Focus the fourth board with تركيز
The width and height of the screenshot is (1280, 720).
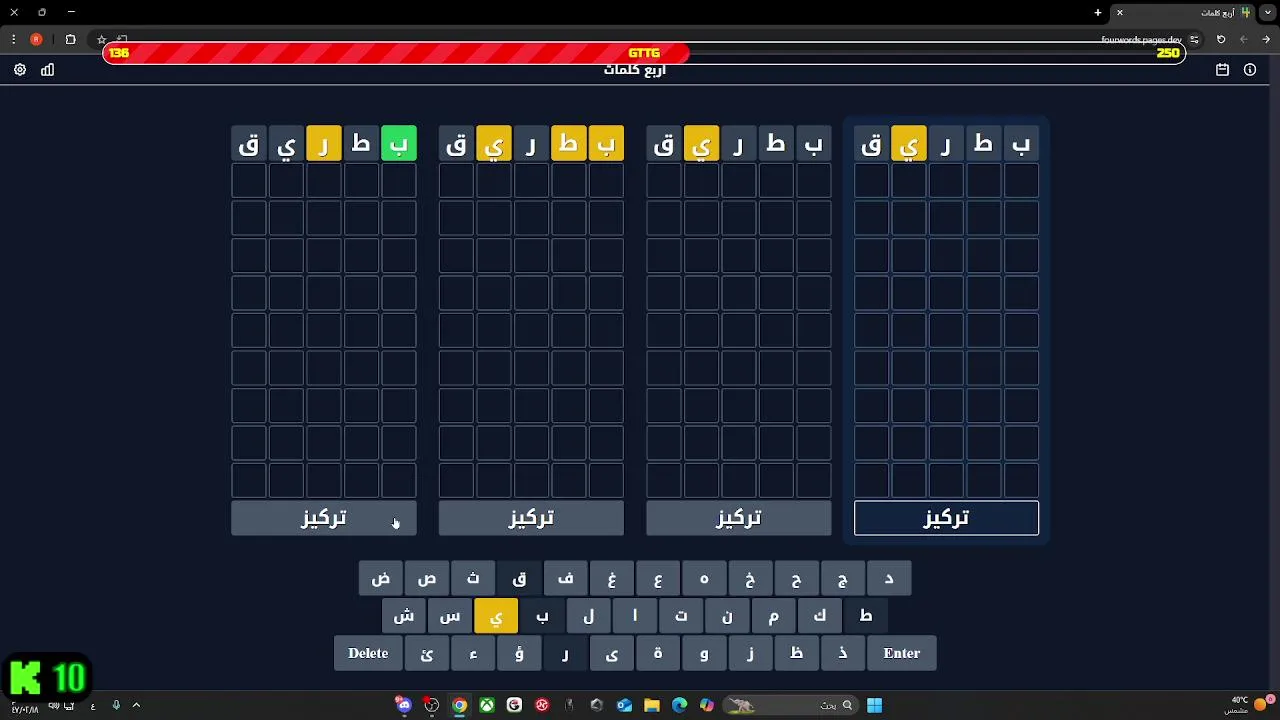click(x=946, y=518)
